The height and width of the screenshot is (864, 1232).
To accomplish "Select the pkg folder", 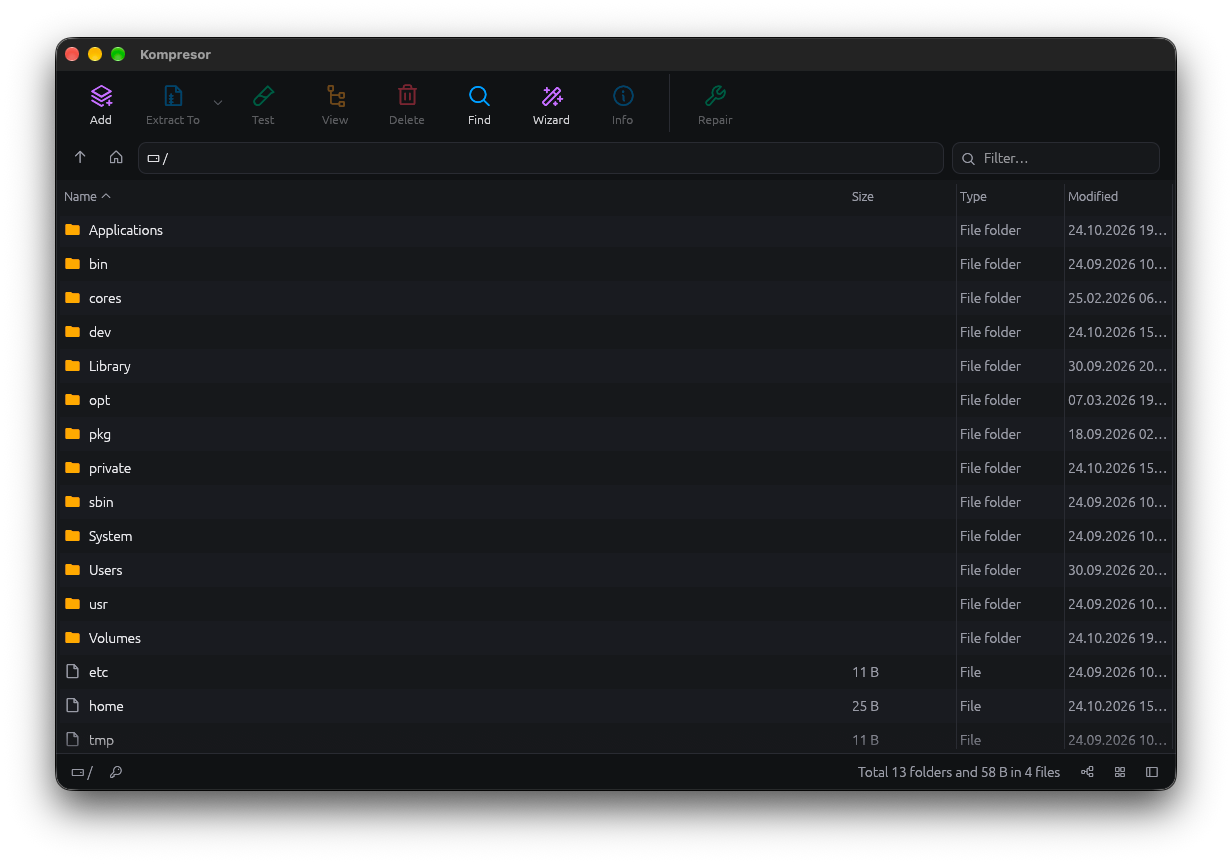I will coord(614,434).
